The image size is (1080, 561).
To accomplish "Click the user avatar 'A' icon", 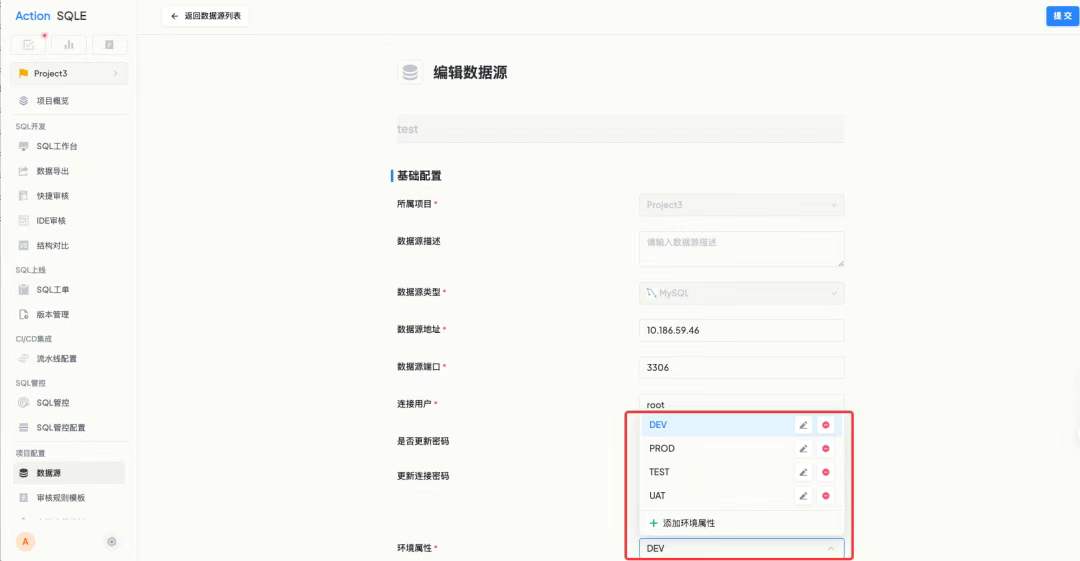I will pyautogui.click(x=25, y=542).
